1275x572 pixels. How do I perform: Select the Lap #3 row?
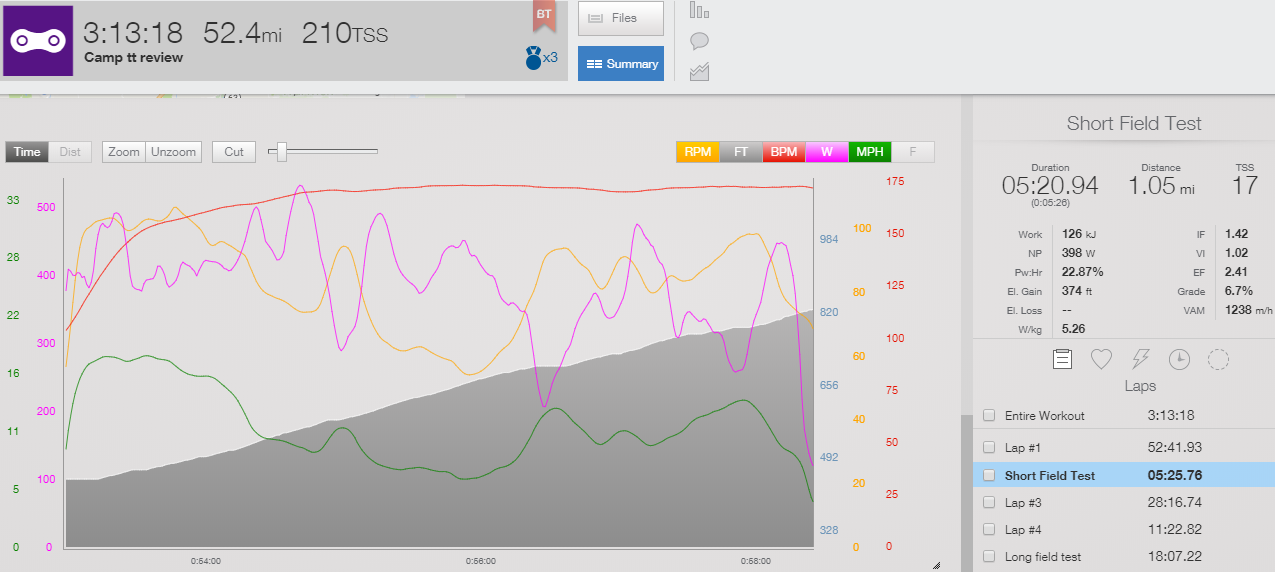(1124, 503)
